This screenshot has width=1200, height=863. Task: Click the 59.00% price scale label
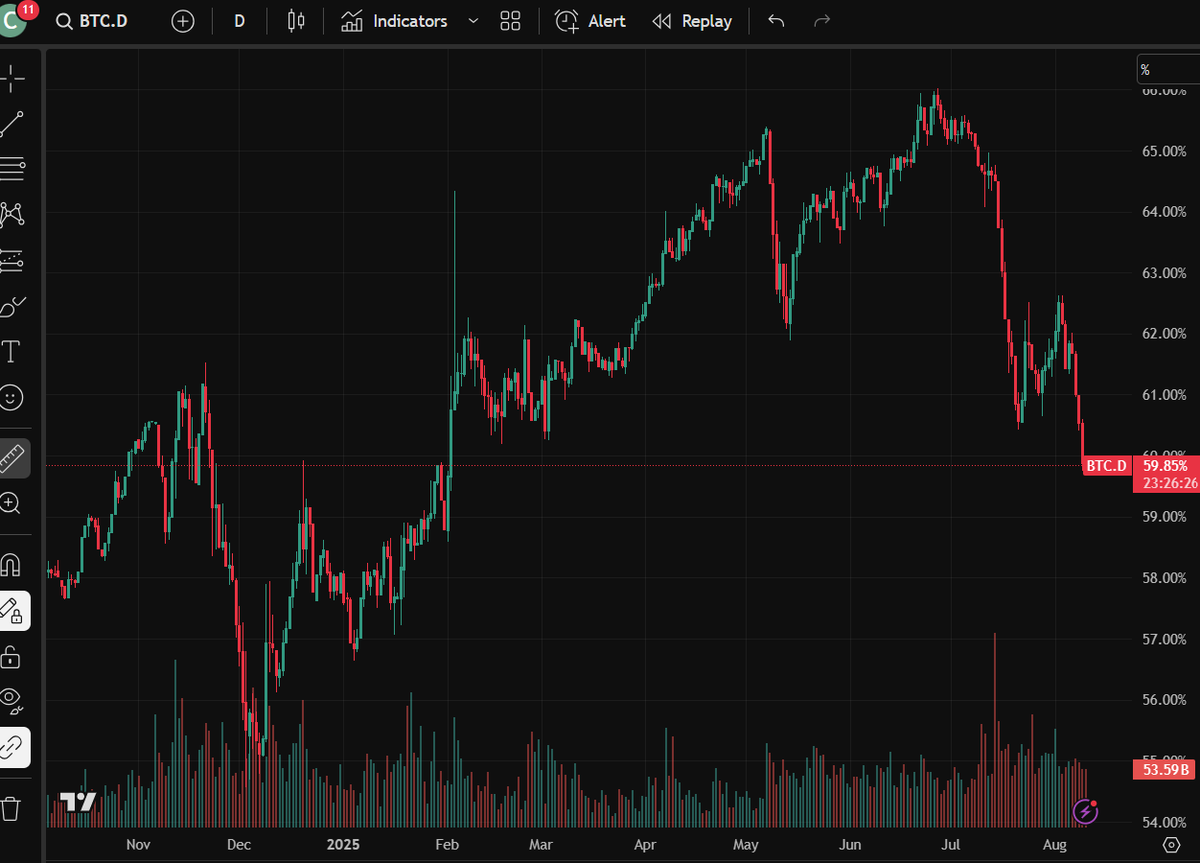coord(1162,517)
